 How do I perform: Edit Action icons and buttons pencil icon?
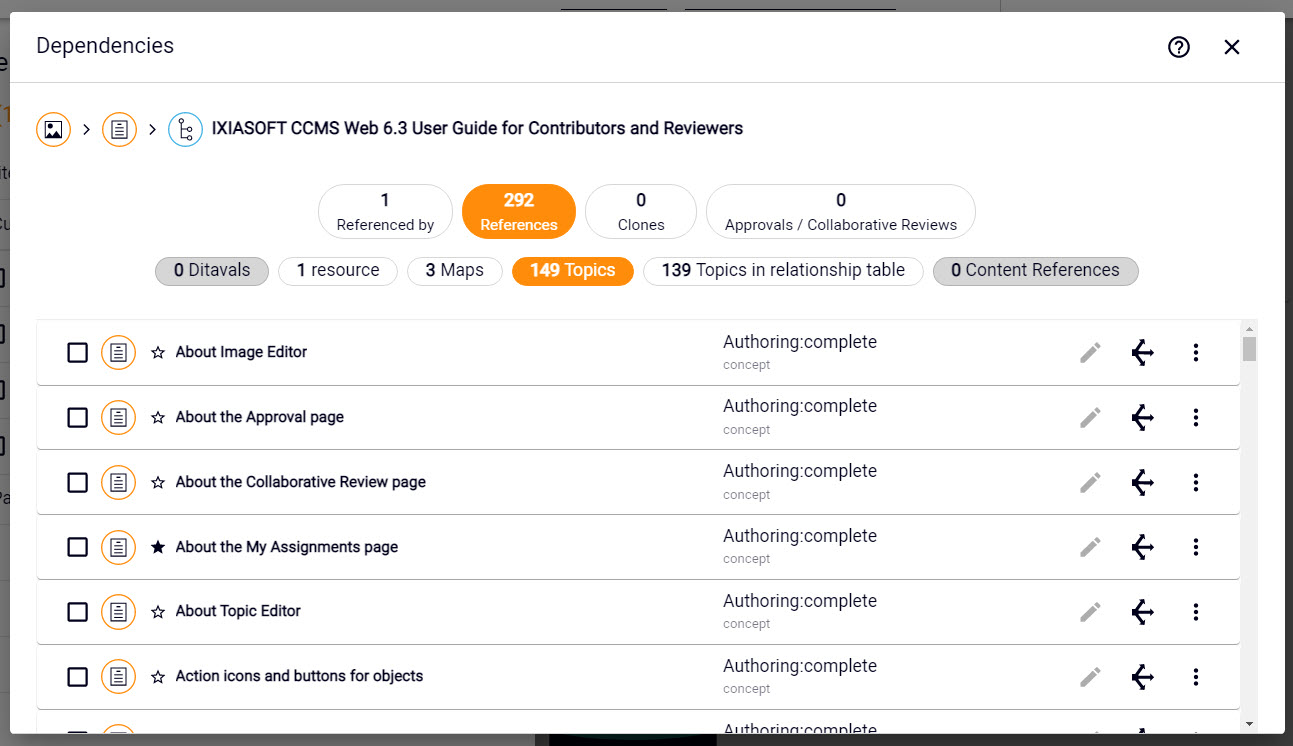click(x=1090, y=677)
